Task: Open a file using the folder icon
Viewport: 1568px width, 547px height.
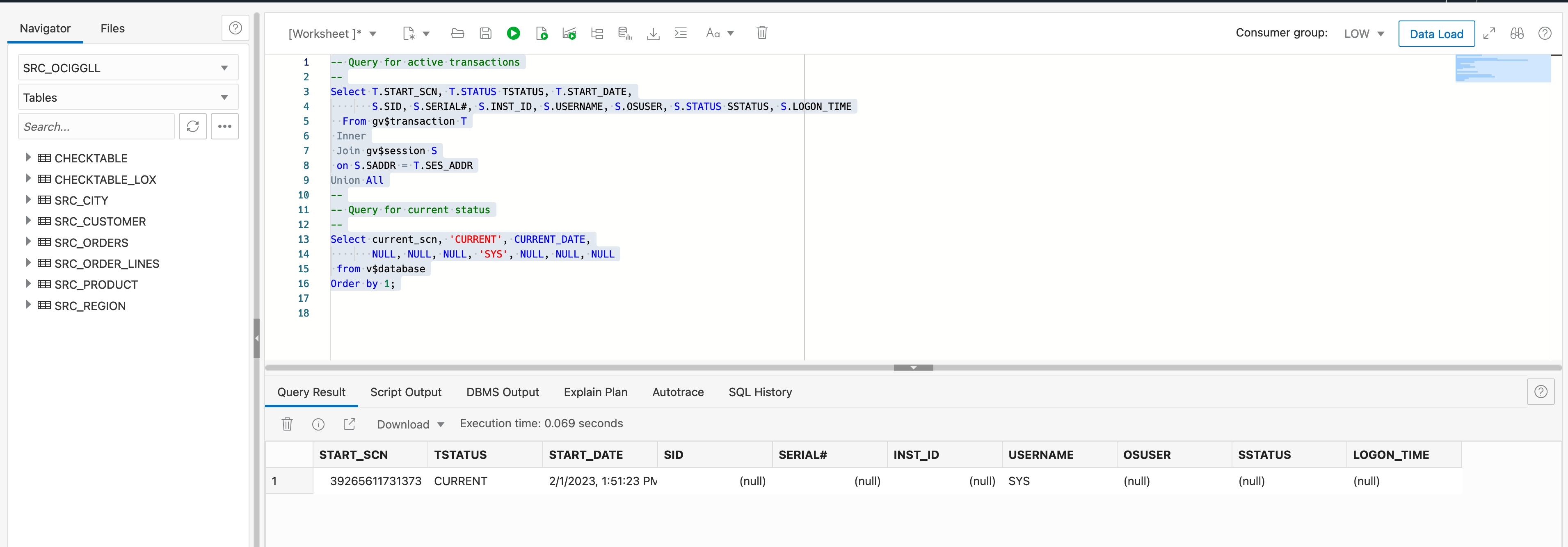Action: tap(457, 34)
